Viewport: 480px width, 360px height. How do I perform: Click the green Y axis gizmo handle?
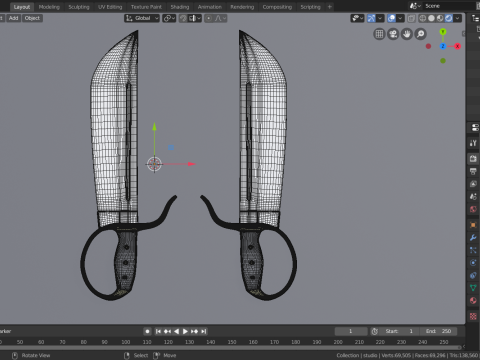443,32
